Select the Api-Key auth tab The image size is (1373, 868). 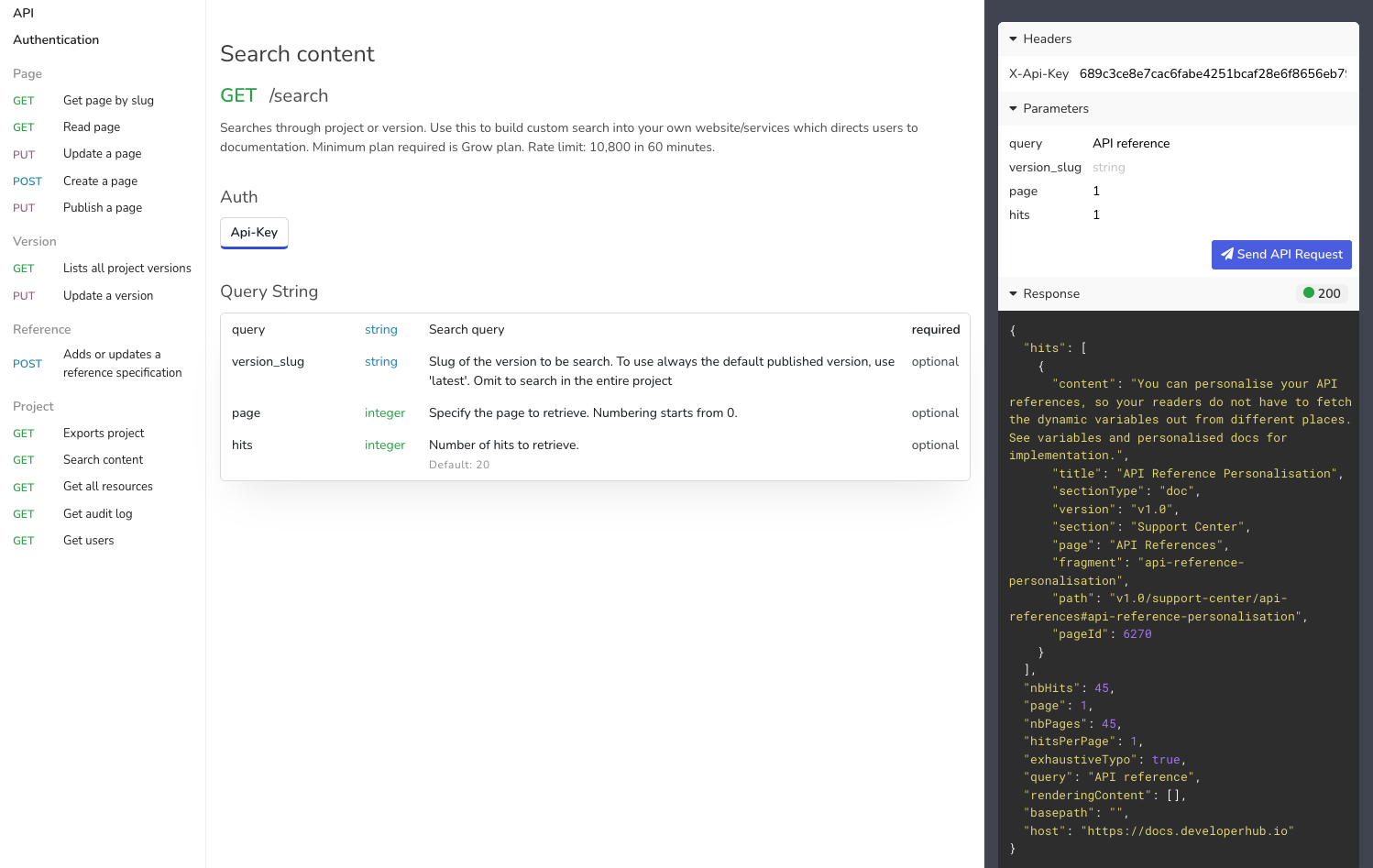pos(254,233)
